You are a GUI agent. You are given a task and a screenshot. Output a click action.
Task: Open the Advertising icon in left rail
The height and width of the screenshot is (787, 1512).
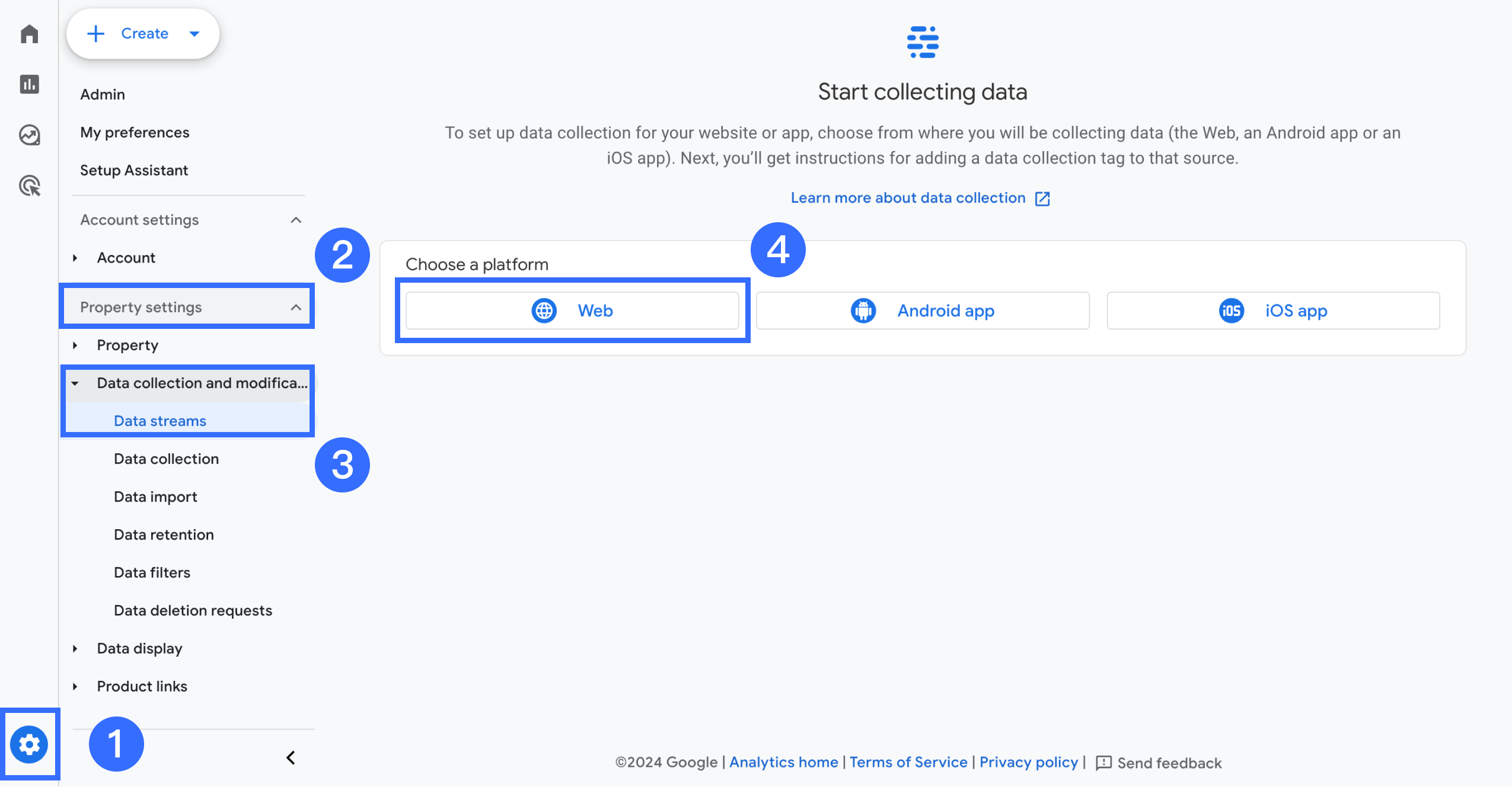coord(29,186)
